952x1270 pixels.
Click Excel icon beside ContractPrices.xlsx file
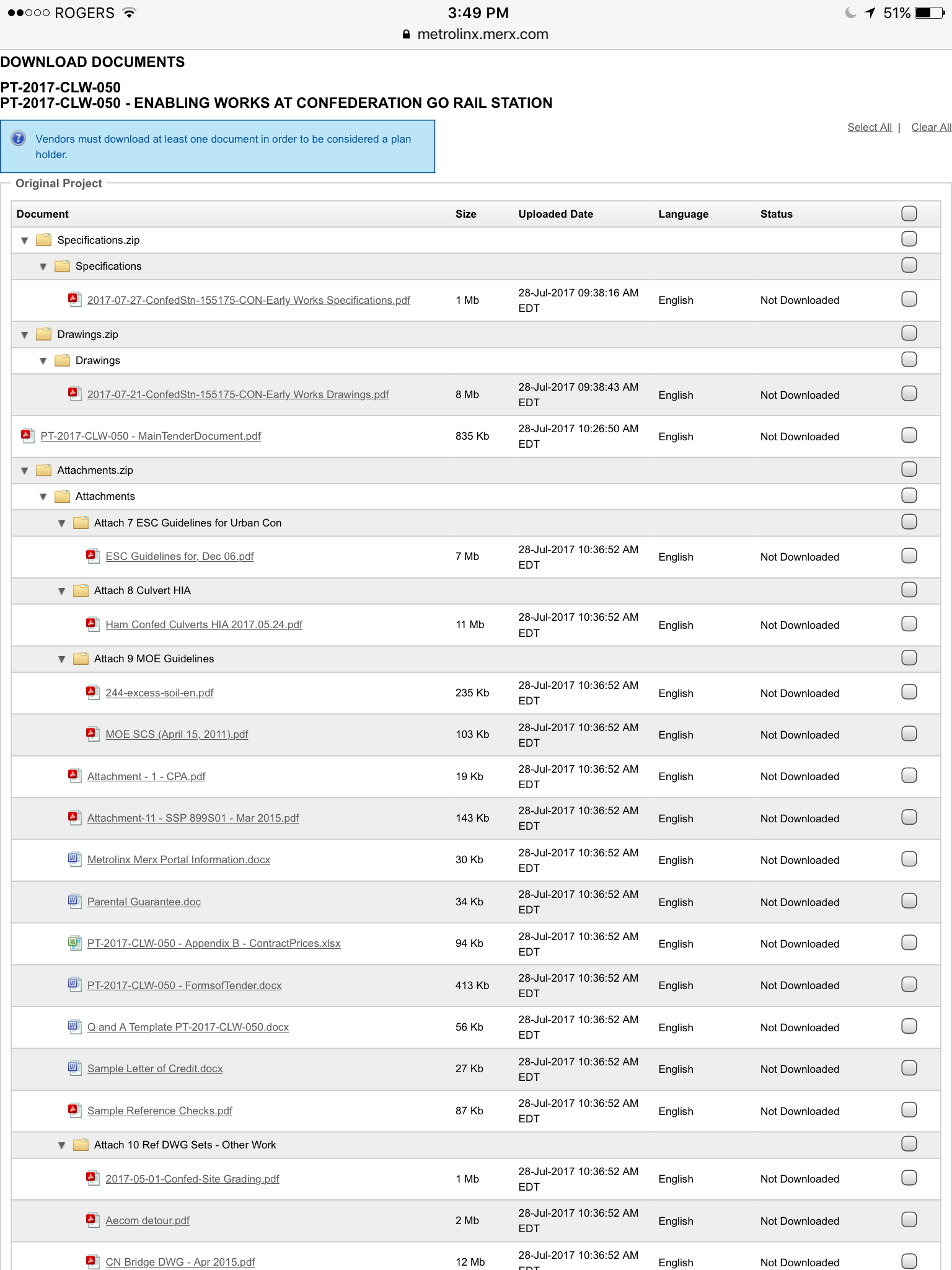[74, 943]
